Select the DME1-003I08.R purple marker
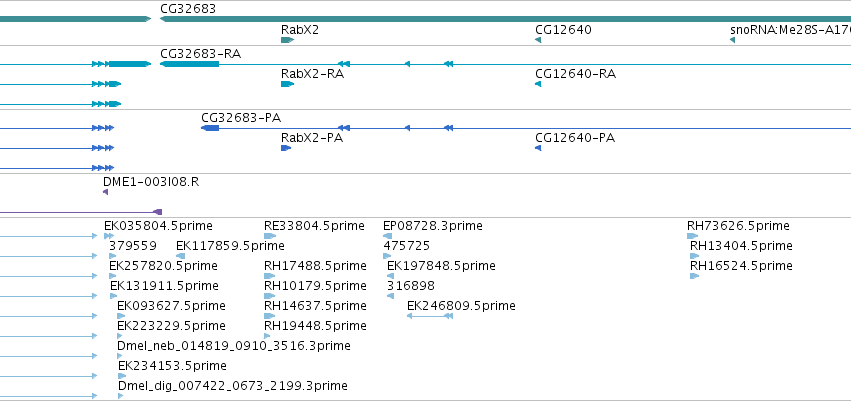 coord(105,192)
